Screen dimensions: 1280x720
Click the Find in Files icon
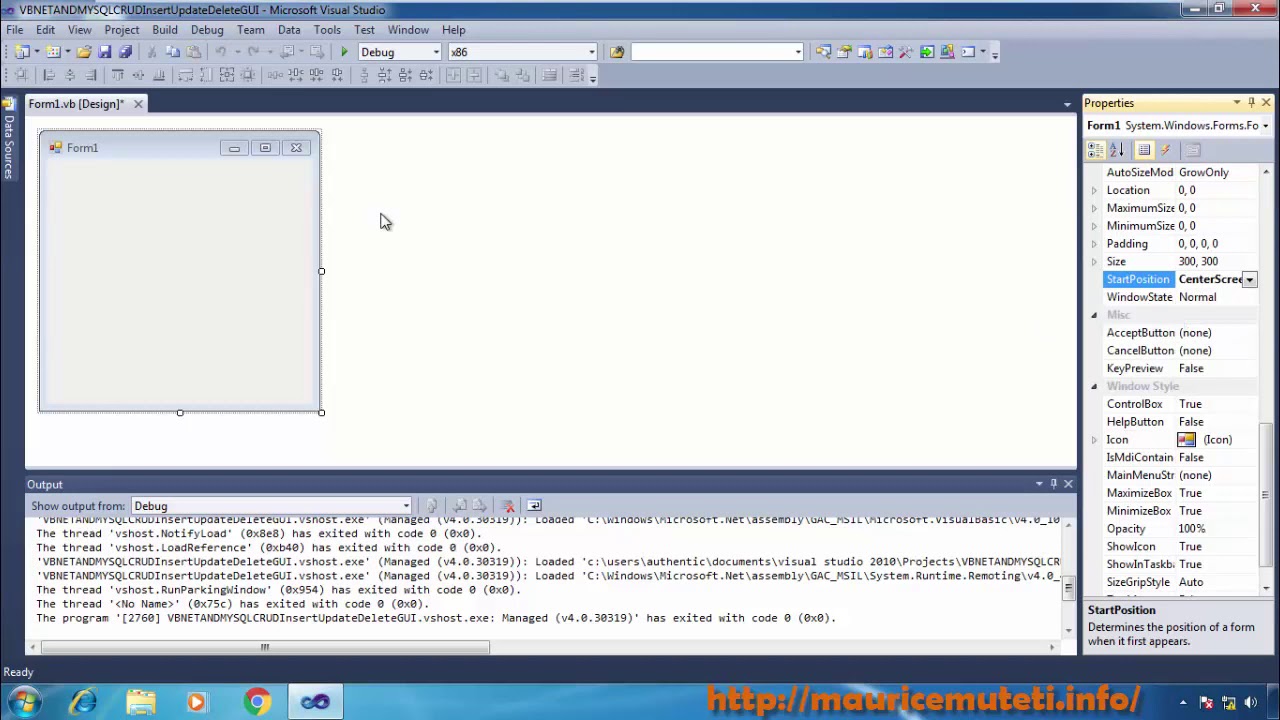[617, 52]
